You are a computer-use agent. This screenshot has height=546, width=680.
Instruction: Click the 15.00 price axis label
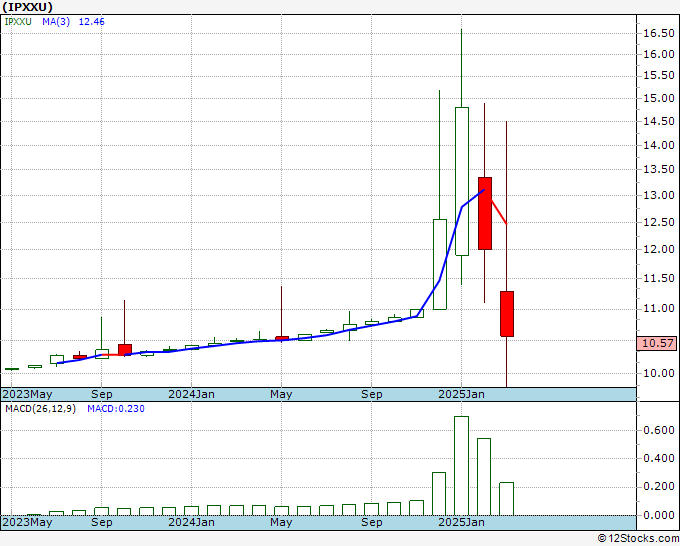659,98
